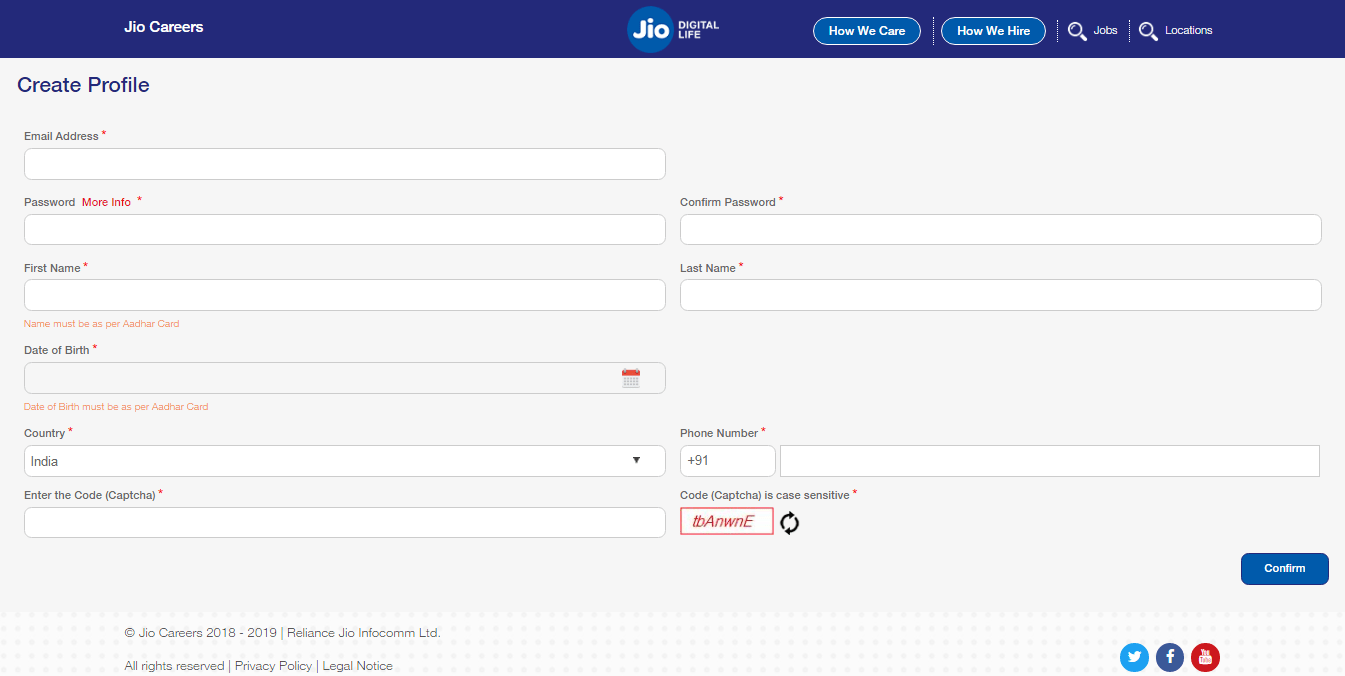Open the Privacy Policy link
This screenshot has height=676, width=1345.
coord(273,666)
